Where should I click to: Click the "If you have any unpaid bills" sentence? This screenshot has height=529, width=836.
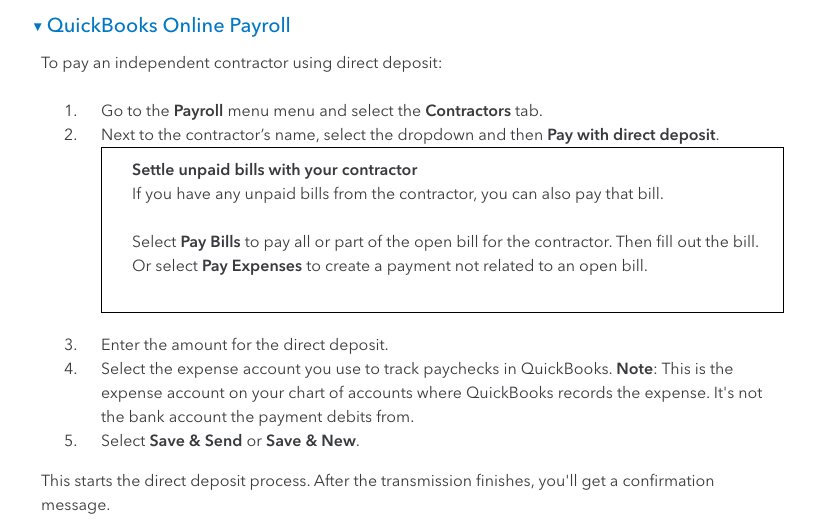click(x=397, y=194)
